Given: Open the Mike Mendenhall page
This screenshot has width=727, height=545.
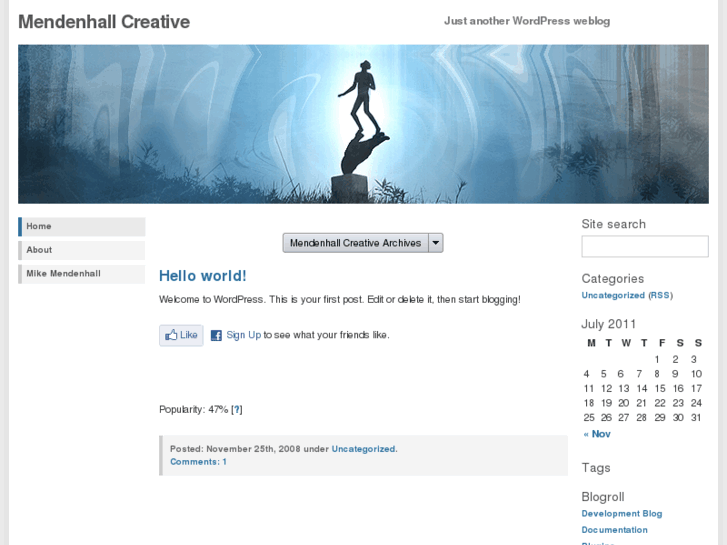Looking at the screenshot, I should coord(82,274).
